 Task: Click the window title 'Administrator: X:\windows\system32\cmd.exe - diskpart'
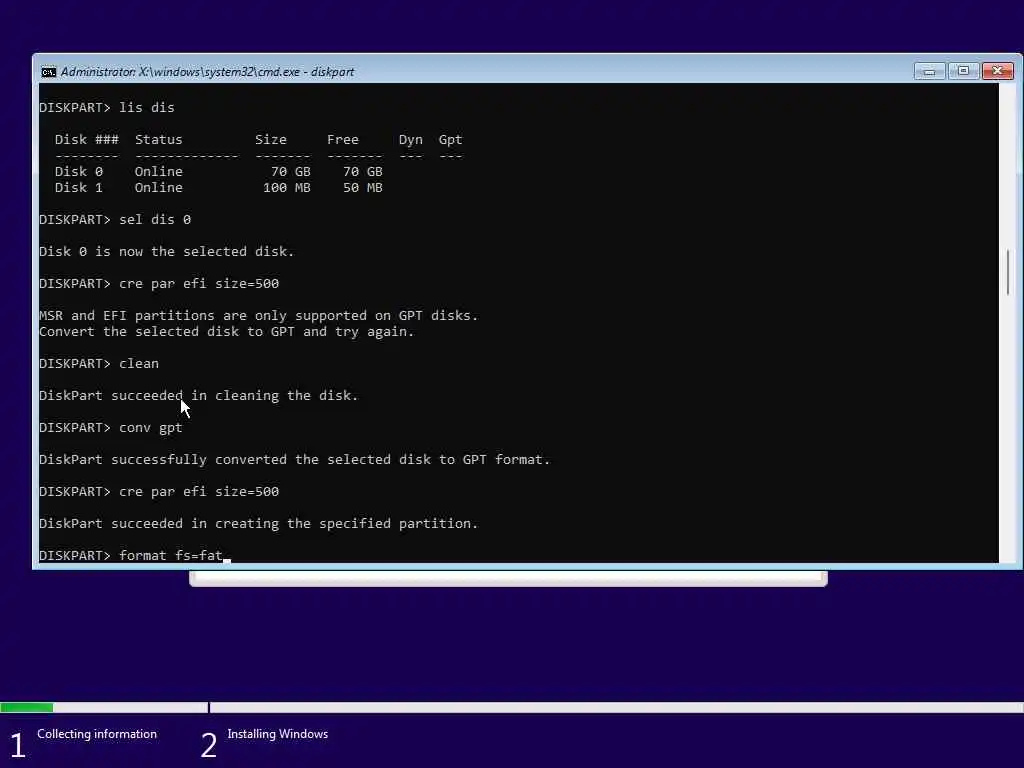click(x=207, y=72)
